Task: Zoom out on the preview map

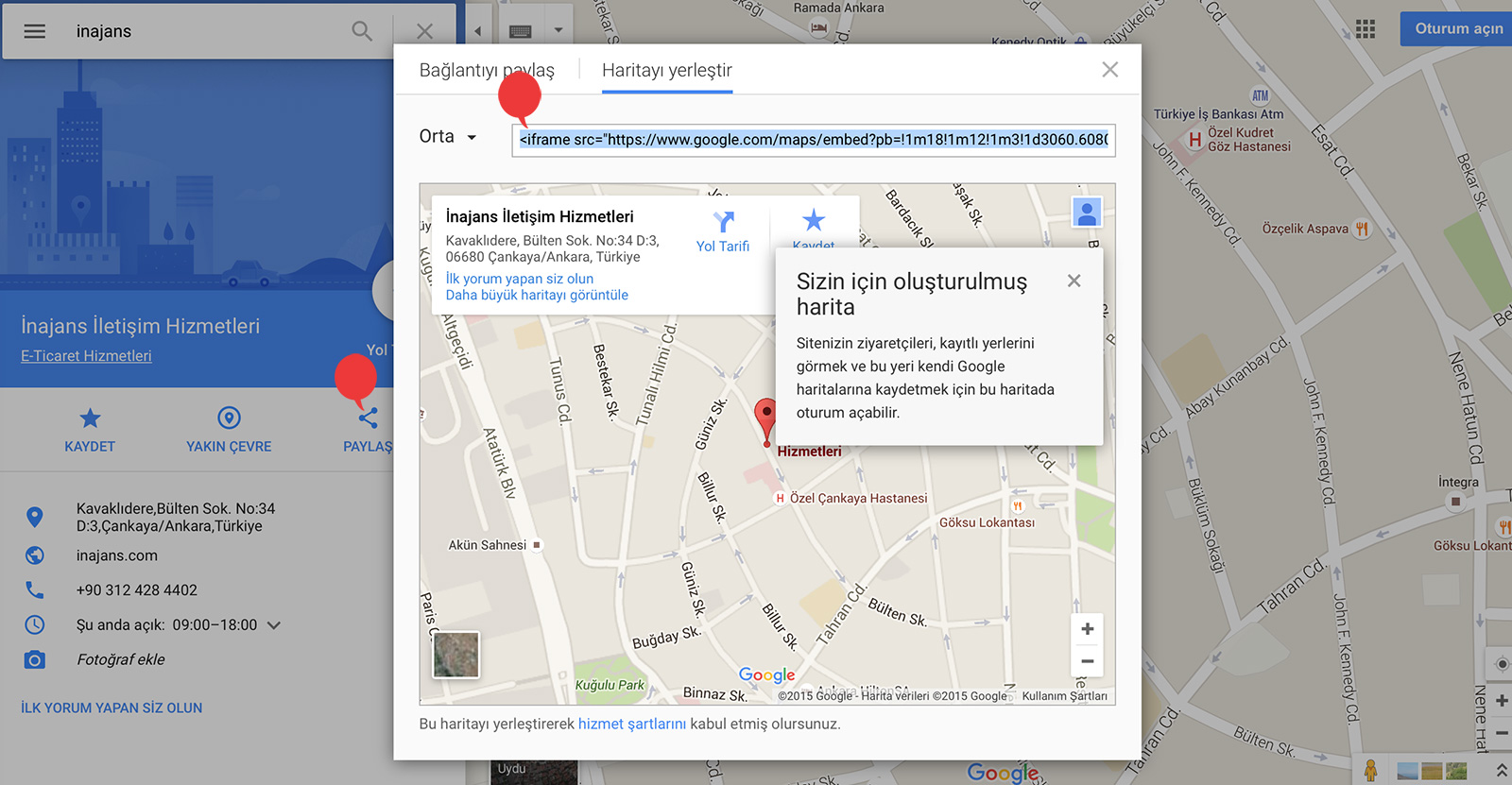Action: pyautogui.click(x=1088, y=661)
